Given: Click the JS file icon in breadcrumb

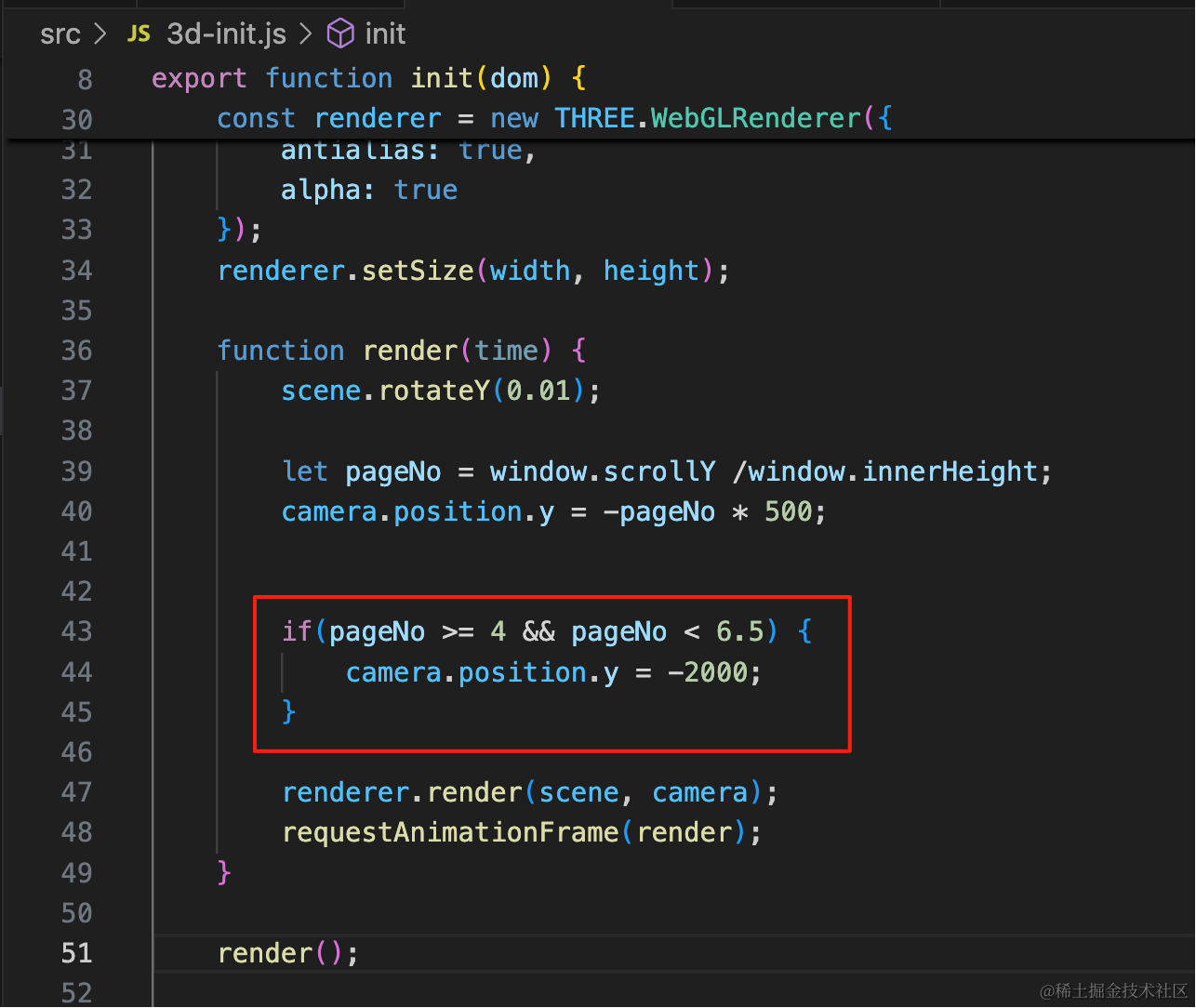Looking at the screenshot, I should coord(139,34).
